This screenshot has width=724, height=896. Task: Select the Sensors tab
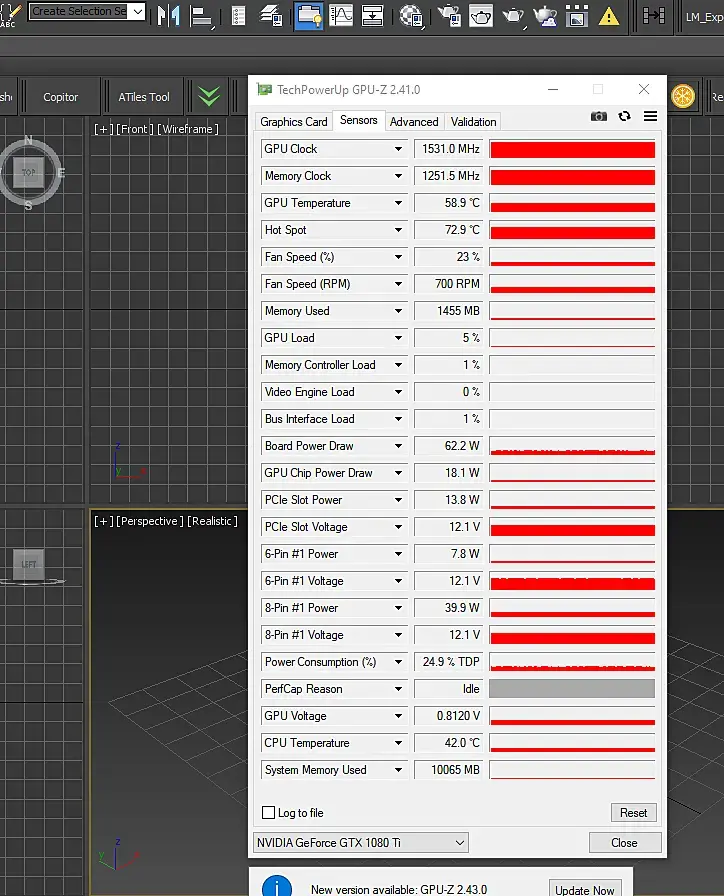[x=359, y=121]
